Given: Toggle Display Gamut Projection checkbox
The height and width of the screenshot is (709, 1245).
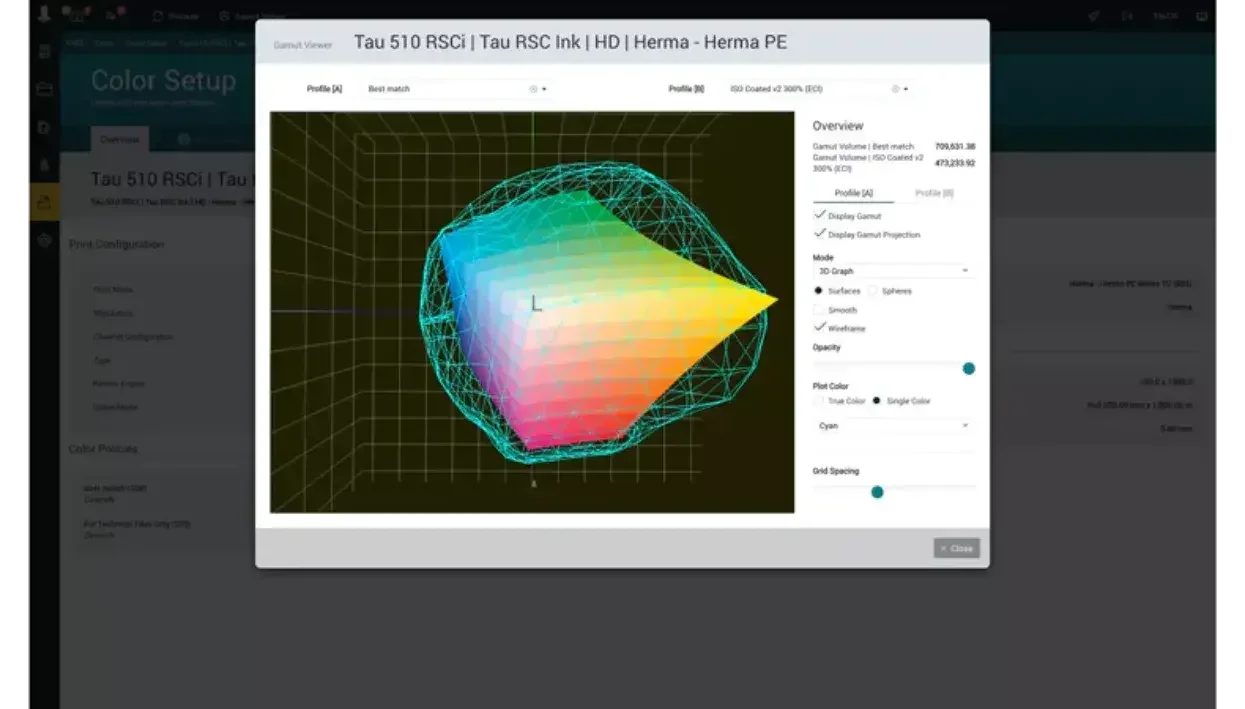Looking at the screenshot, I should tap(820, 234).
